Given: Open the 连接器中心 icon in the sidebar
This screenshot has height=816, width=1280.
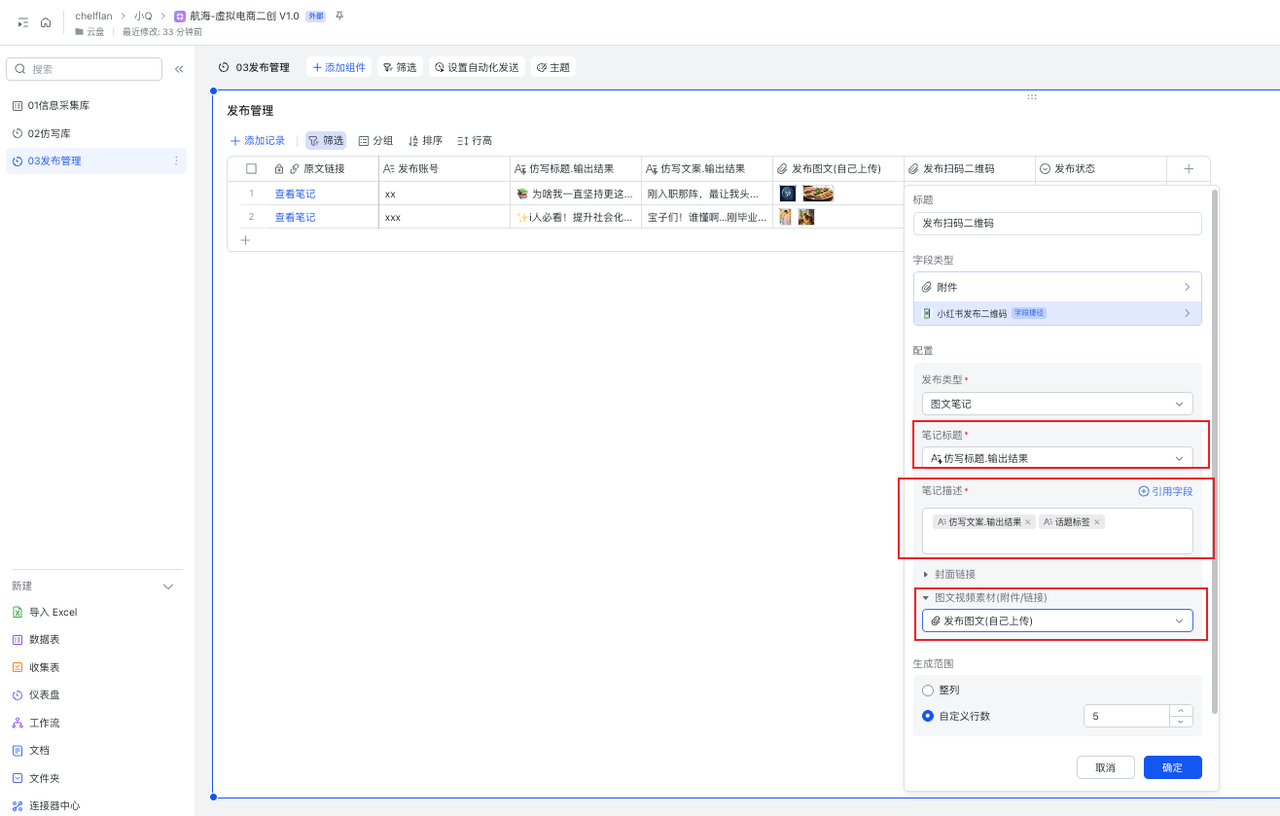Looking at the screenshot, I should pyautogui.click(x=17, y=806).
